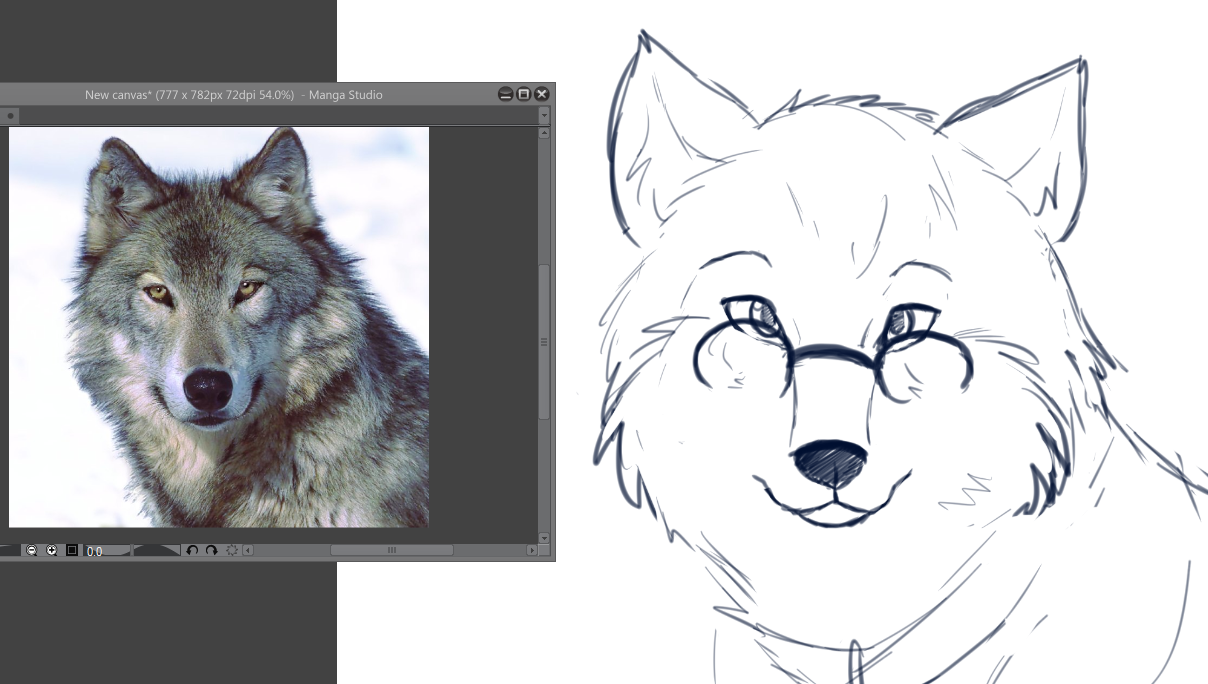Click the rotation angle value 0.0

point(94,551)
